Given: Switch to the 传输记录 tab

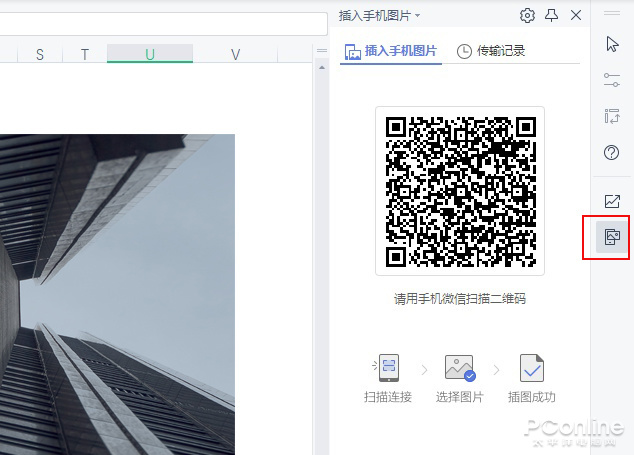Looking at the screenshot, I should [491, 51].
